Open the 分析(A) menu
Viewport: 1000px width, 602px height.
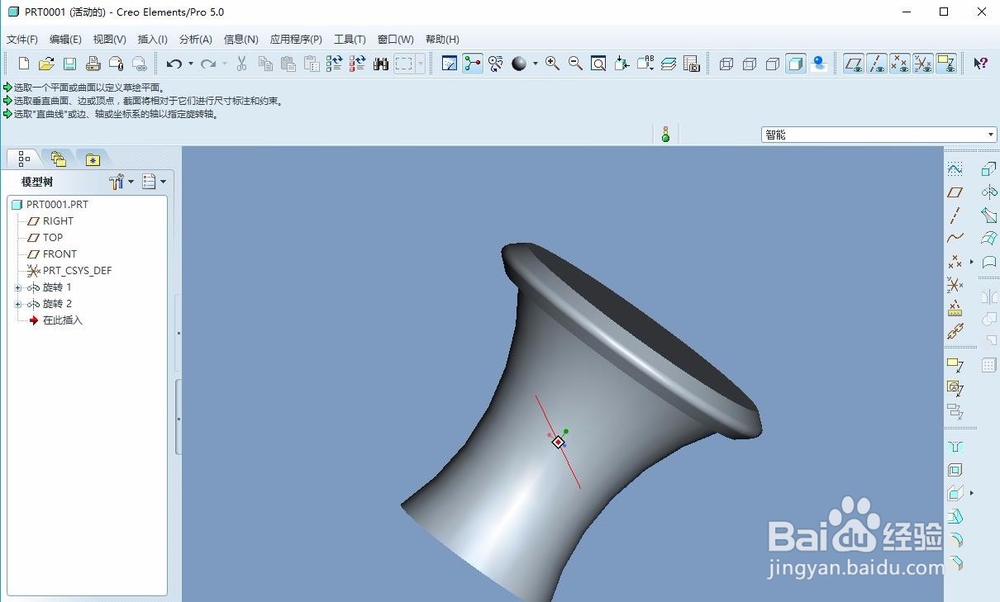tap(195, 40)
